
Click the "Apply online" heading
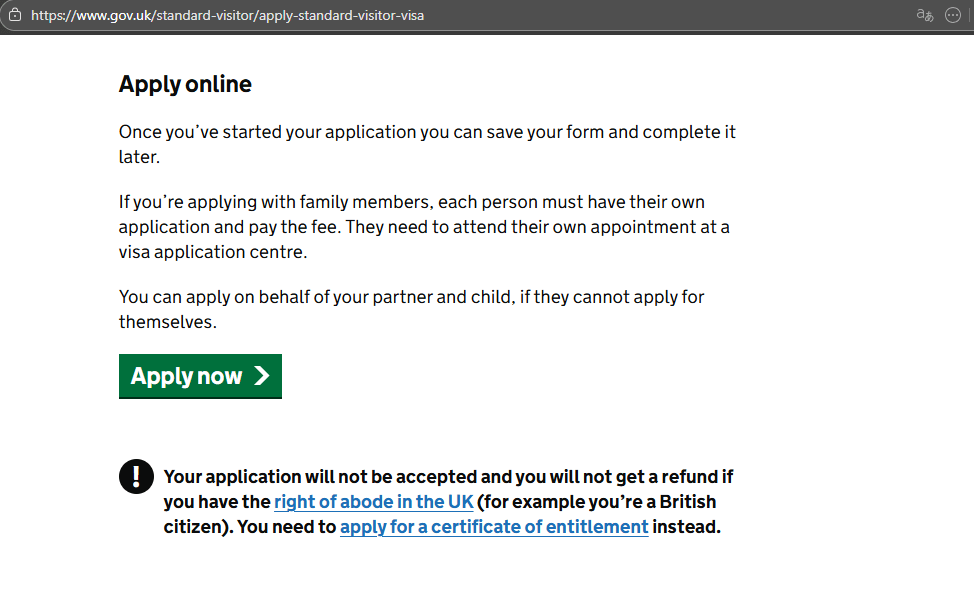pyautogui.click(x=185, y=84)
